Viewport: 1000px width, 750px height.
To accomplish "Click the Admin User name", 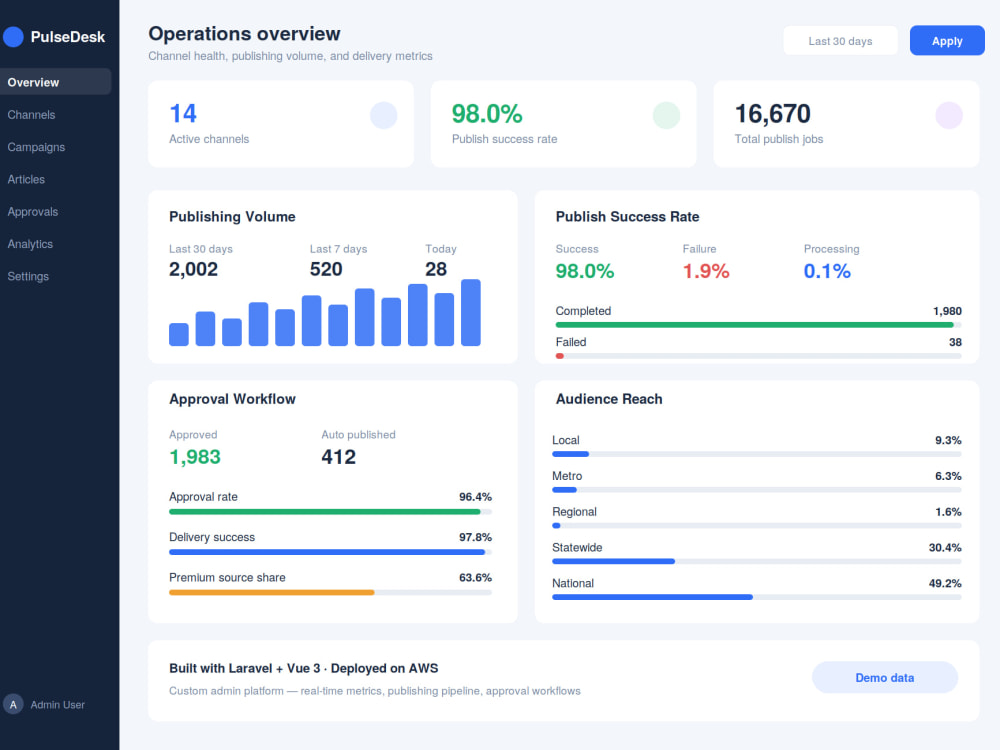I will click(57, 705).
